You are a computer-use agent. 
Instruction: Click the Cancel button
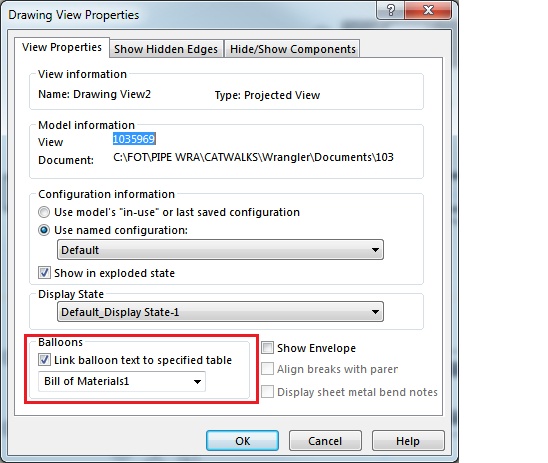pos(325,441)
